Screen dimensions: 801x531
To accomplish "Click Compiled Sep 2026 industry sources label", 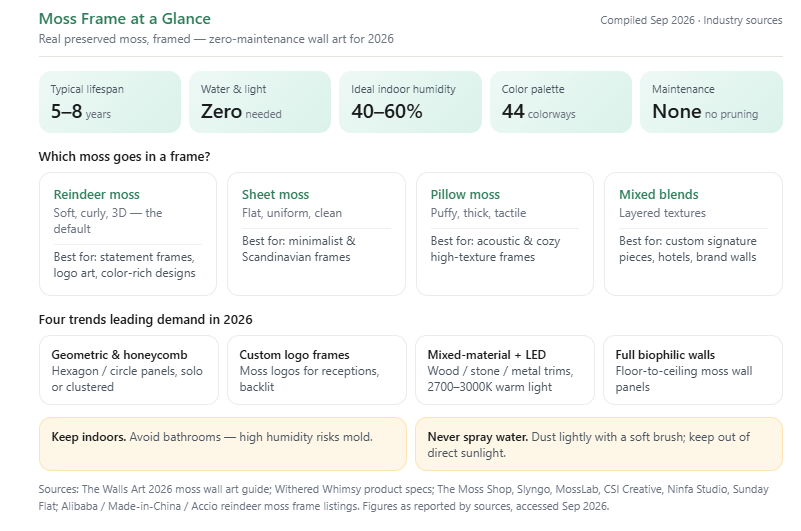I will tap(691, 20).
